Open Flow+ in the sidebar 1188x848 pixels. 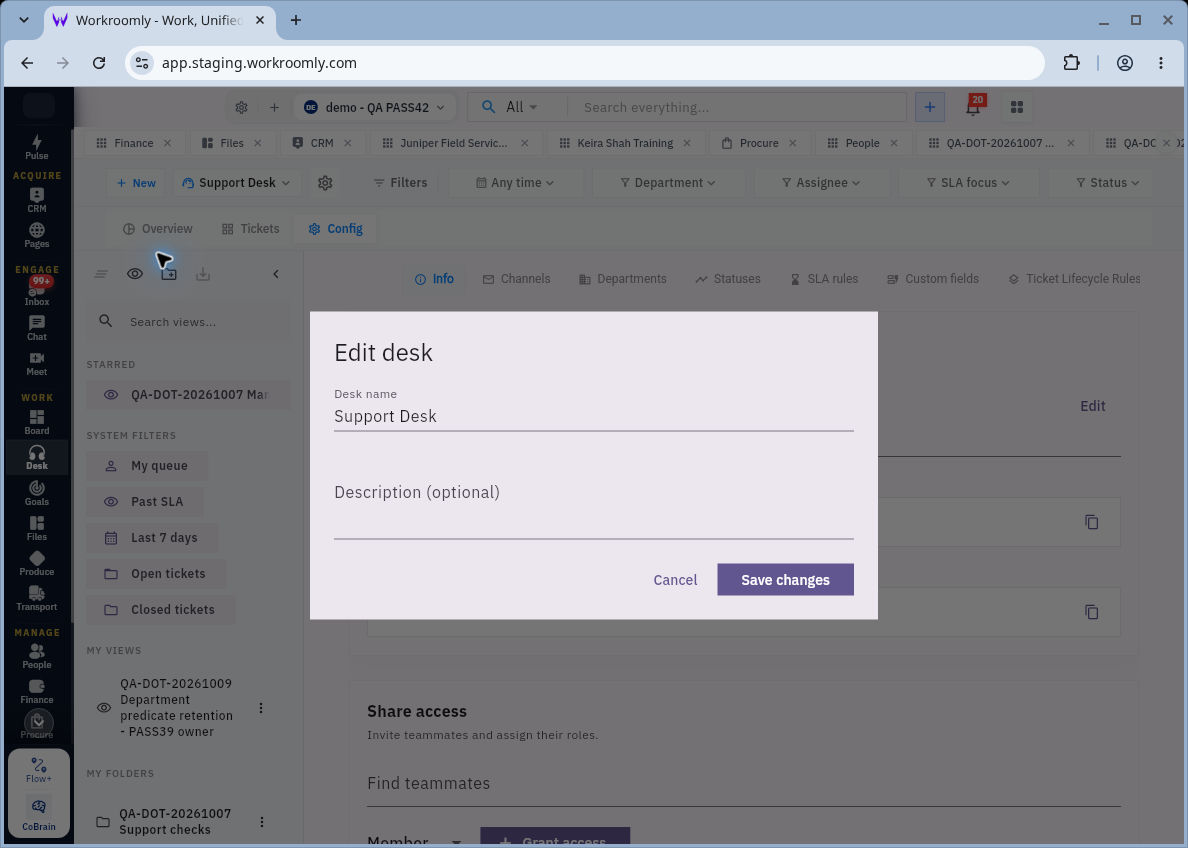click(x=39, y=770)
